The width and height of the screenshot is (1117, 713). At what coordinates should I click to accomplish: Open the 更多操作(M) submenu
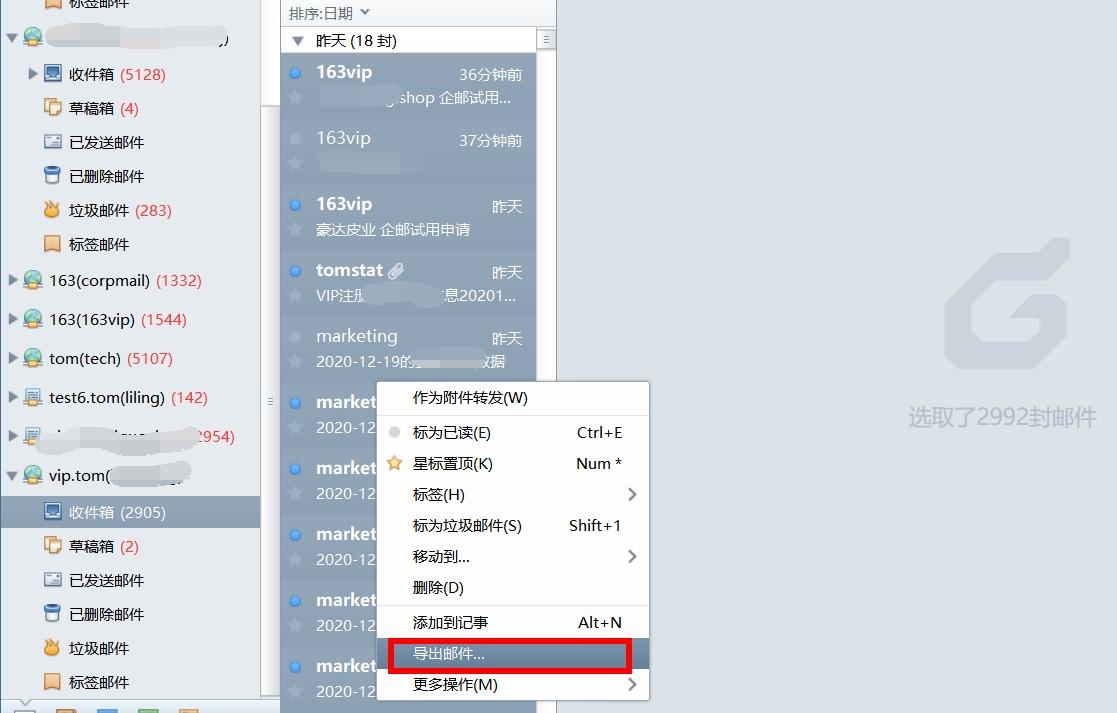(x=508, y=685)
